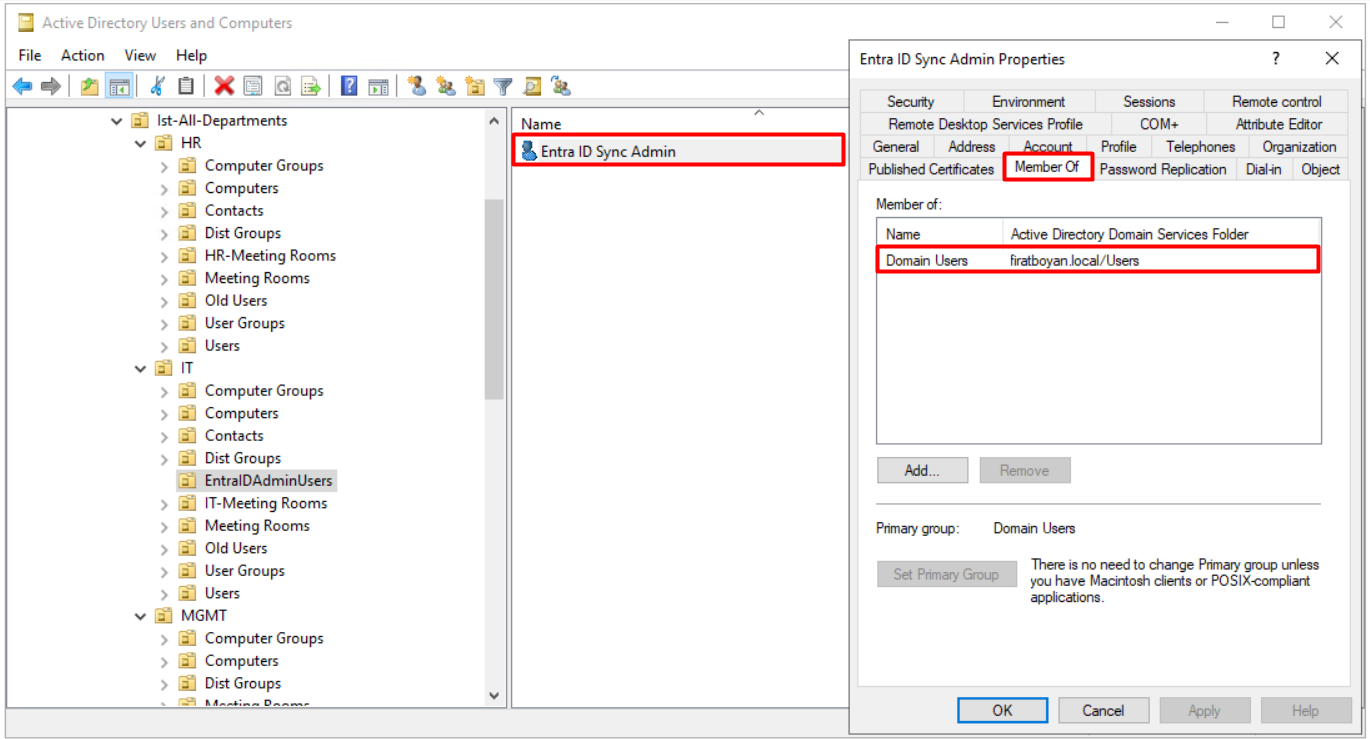Screen dimensions: 1370x739
Task: Click the Find objects magnifier icon
Action: [532, 87]
